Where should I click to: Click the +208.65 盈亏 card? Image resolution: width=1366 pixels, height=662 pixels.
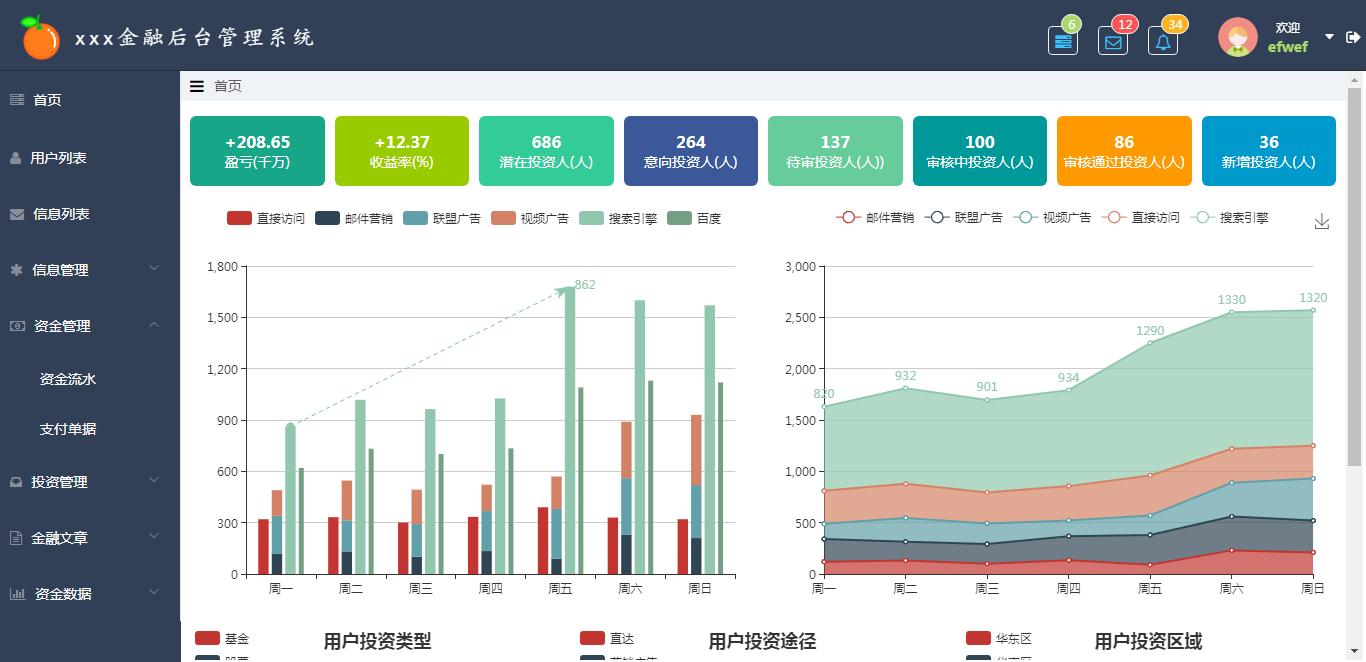pos(257,151)
